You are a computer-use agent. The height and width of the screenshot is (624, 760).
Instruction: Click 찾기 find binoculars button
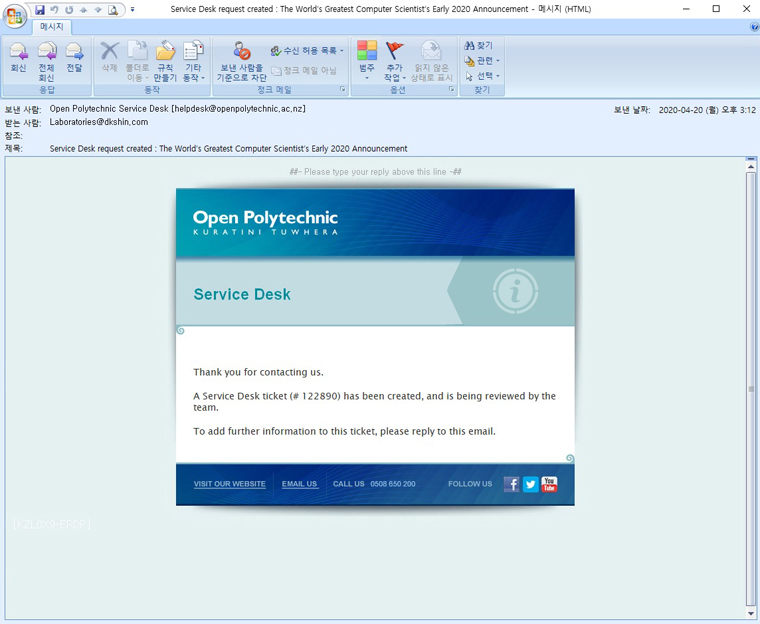click(x=478, y=46)
